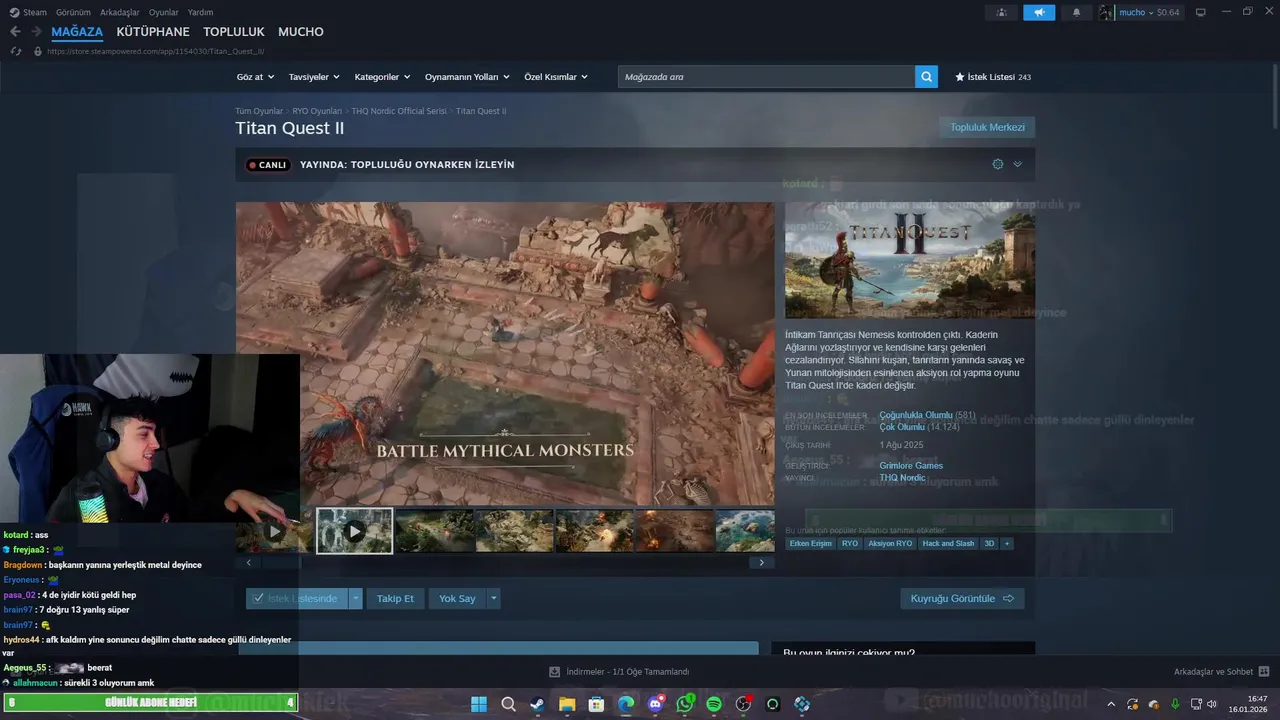The width and height of the screenshot is (1280, 720).
Task: Open the Yardım menu
Action: (200, 12)
